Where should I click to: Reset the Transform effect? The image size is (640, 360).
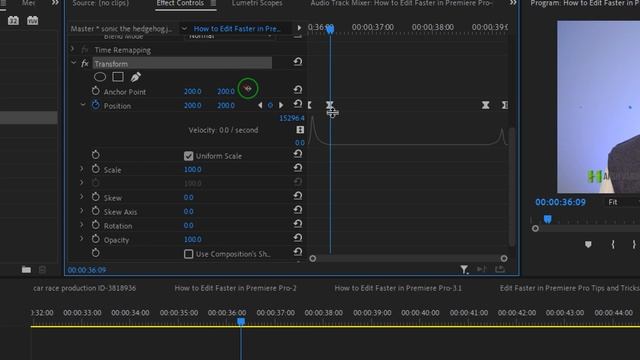(x=298, y=62)
